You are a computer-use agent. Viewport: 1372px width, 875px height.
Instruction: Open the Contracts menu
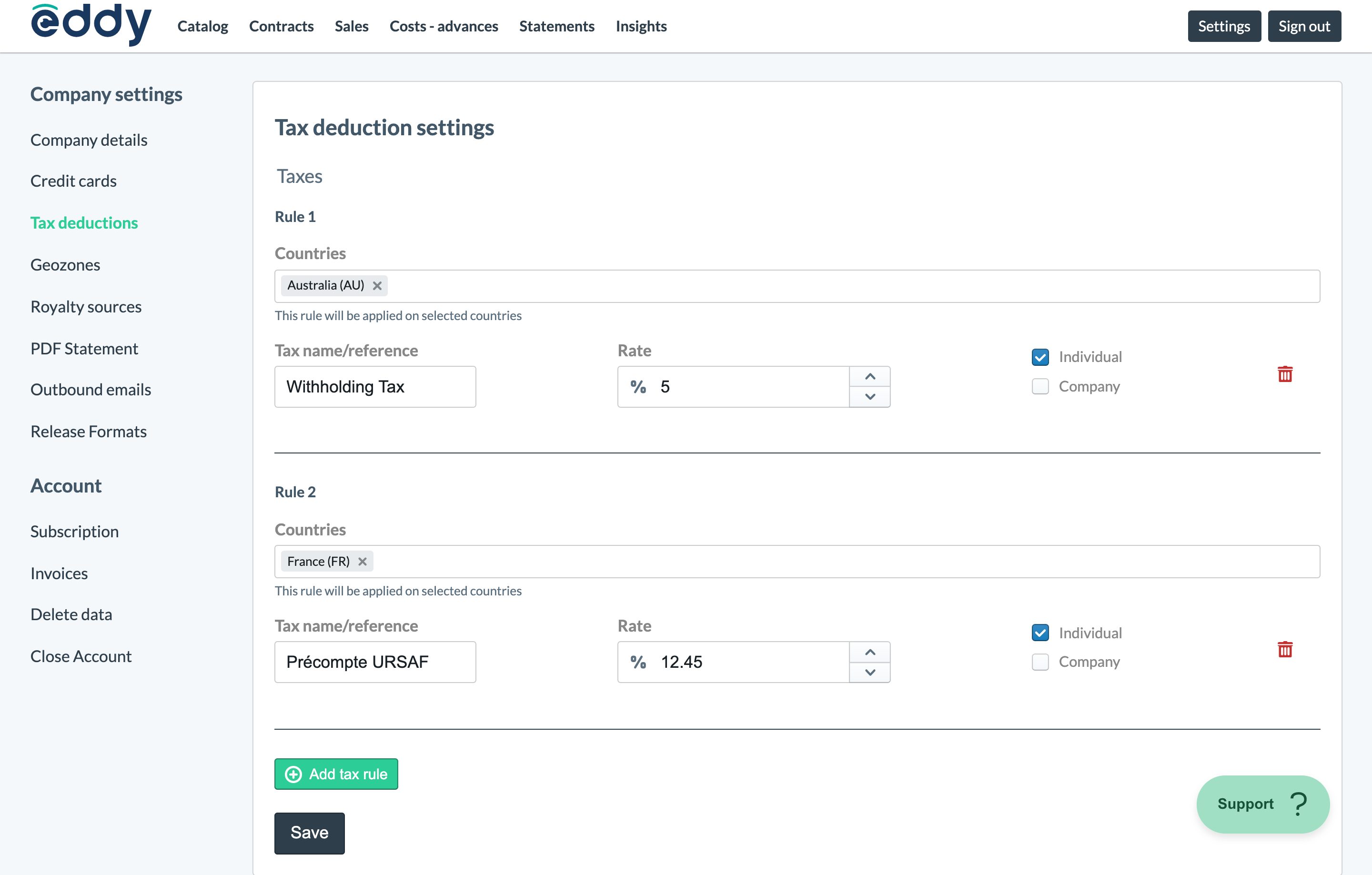click(x=282, y=26)
